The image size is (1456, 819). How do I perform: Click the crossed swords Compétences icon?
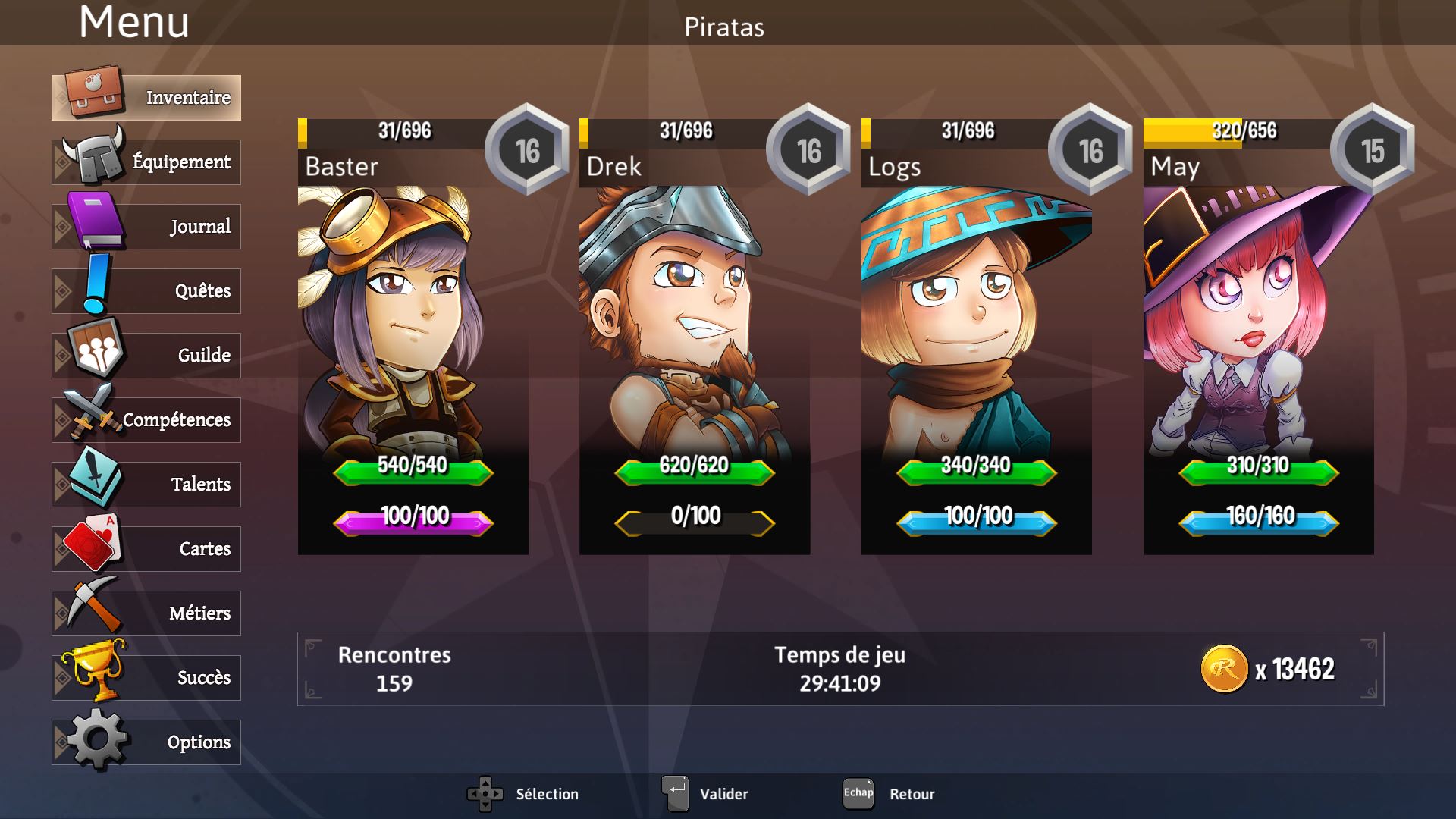click(93, 412)
